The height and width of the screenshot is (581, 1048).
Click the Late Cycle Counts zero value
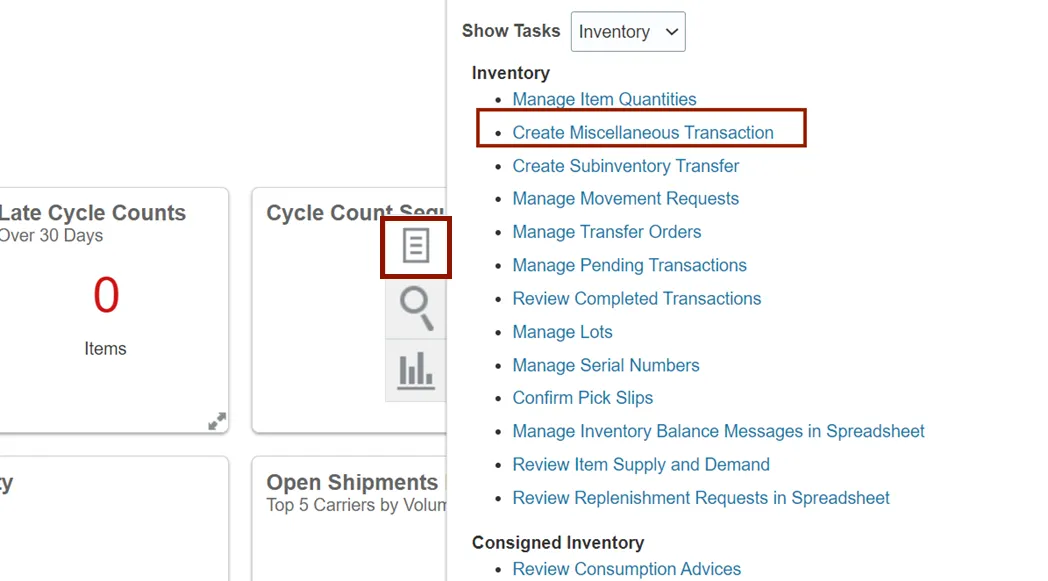click(106, 296)
